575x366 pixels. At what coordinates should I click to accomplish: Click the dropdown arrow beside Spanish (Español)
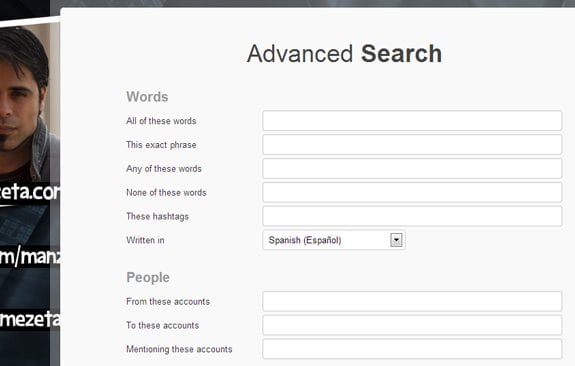click(396, 240)
